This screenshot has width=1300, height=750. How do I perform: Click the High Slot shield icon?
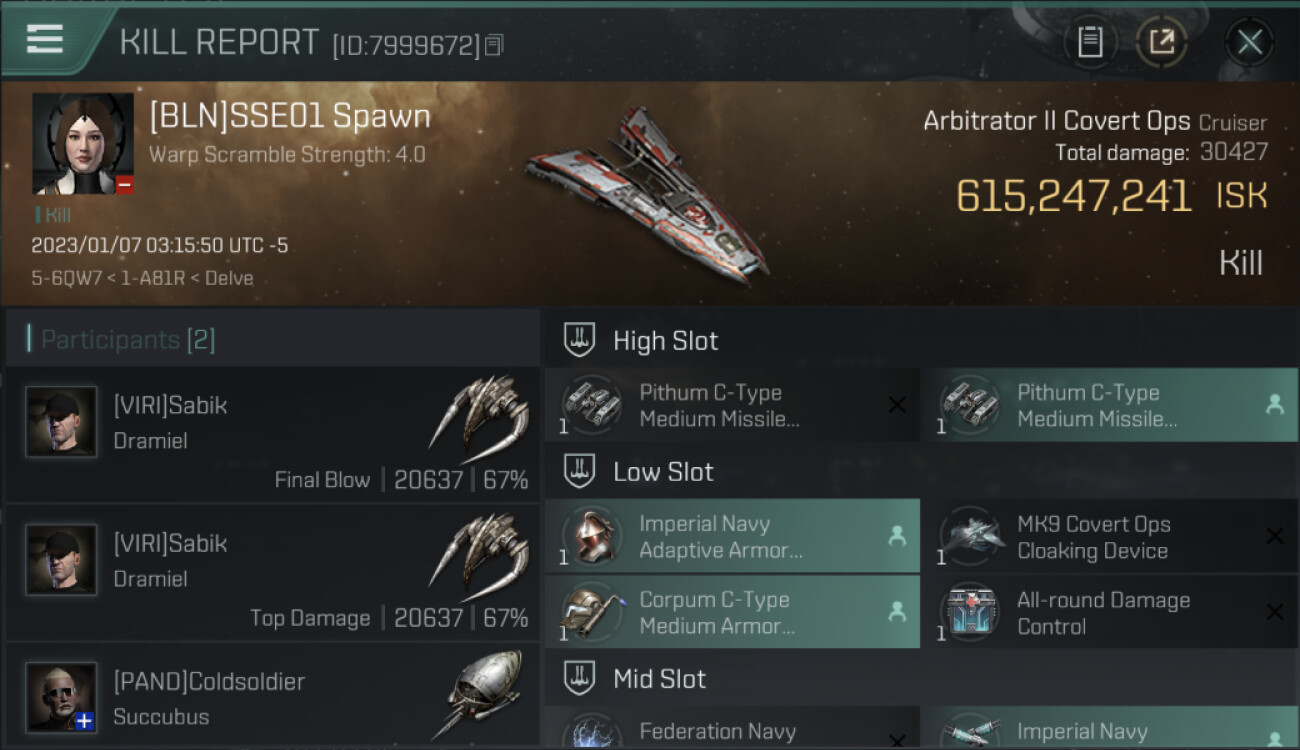(x=579, y=340)
